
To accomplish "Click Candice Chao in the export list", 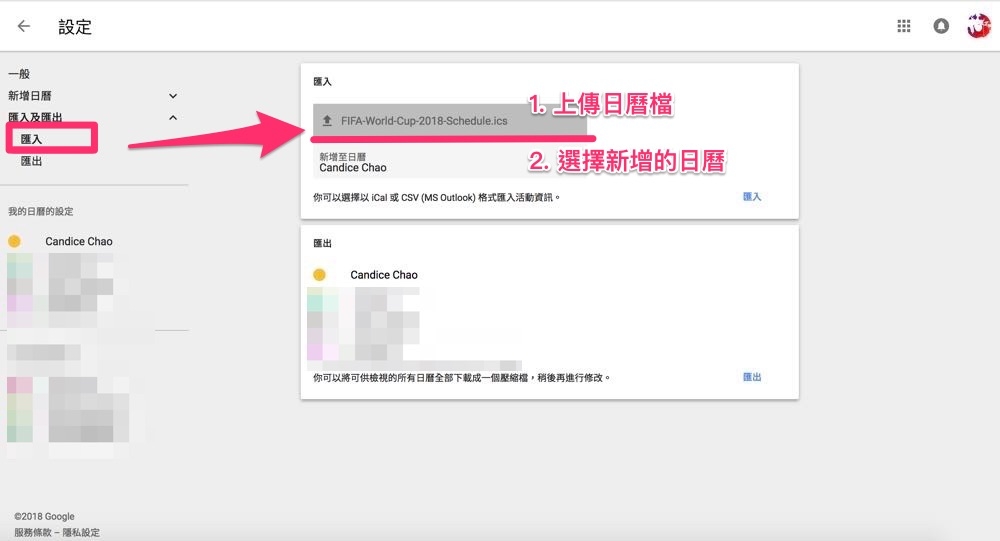I will pos(384,275).
